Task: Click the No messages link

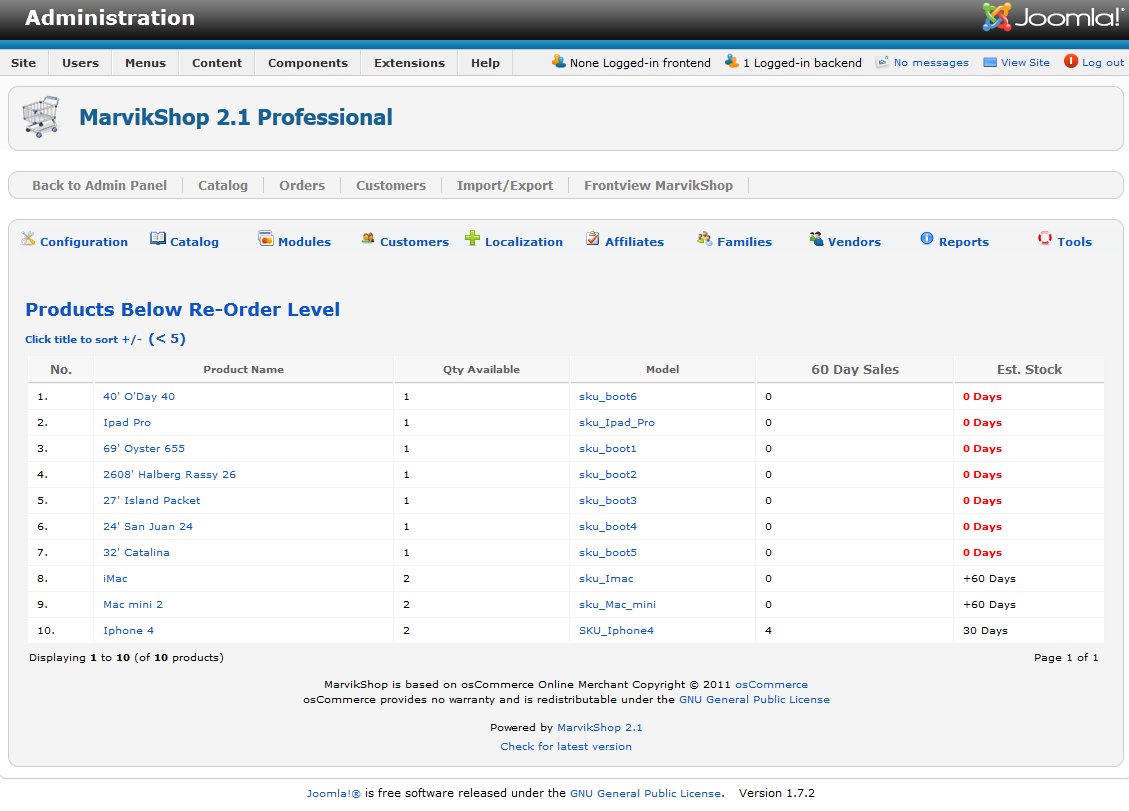Action: (x=931, y=63)
